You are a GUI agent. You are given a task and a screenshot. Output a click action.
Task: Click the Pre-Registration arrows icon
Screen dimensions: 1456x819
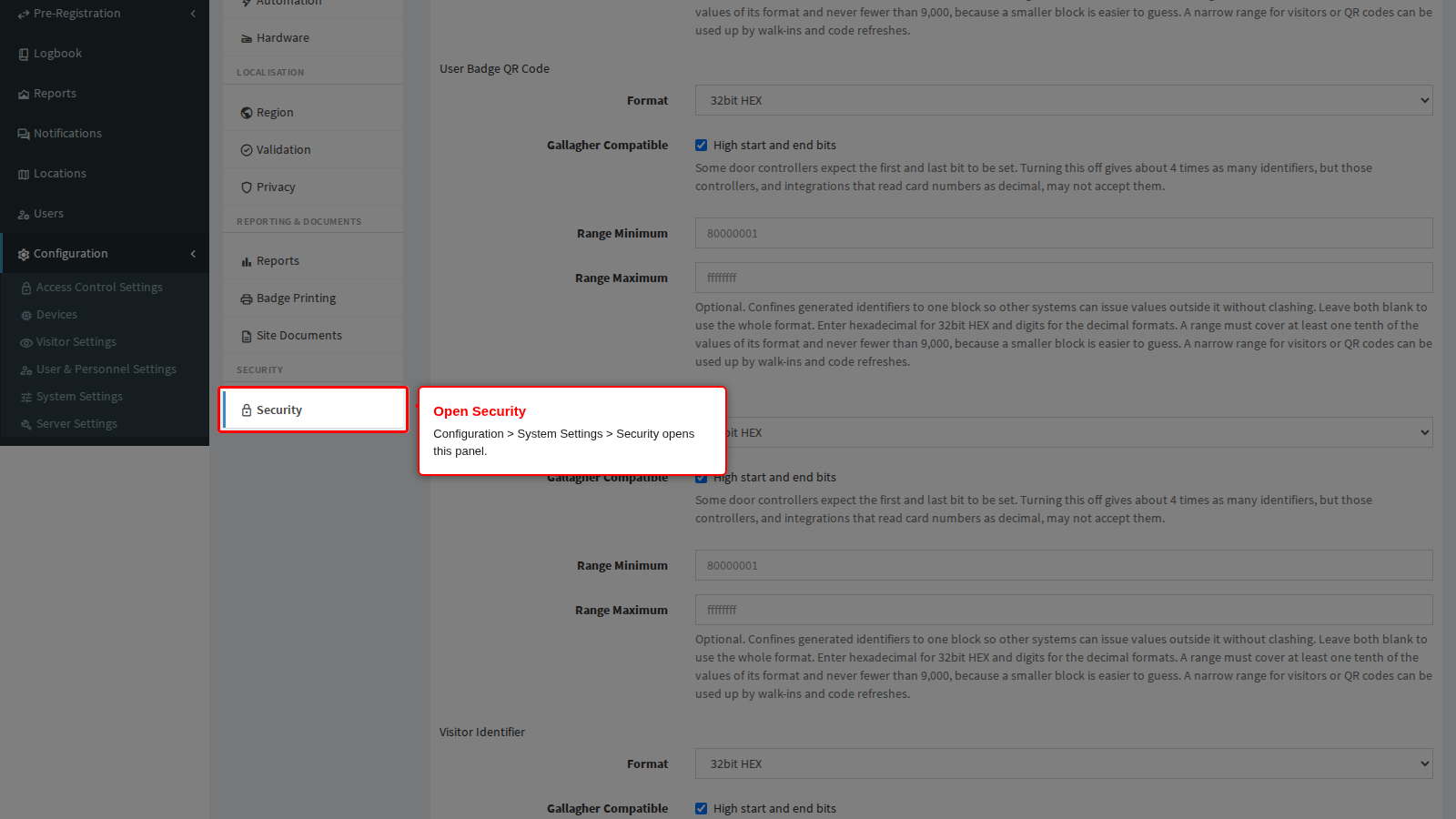click(24, 14)
